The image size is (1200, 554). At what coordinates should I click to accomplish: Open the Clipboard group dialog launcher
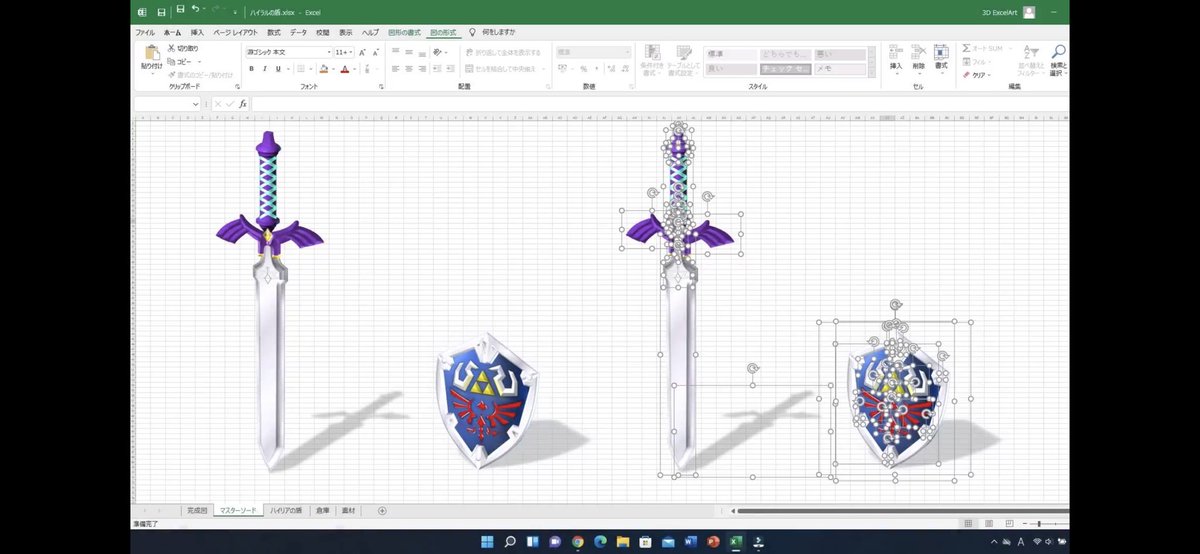[x=237, y=87]
